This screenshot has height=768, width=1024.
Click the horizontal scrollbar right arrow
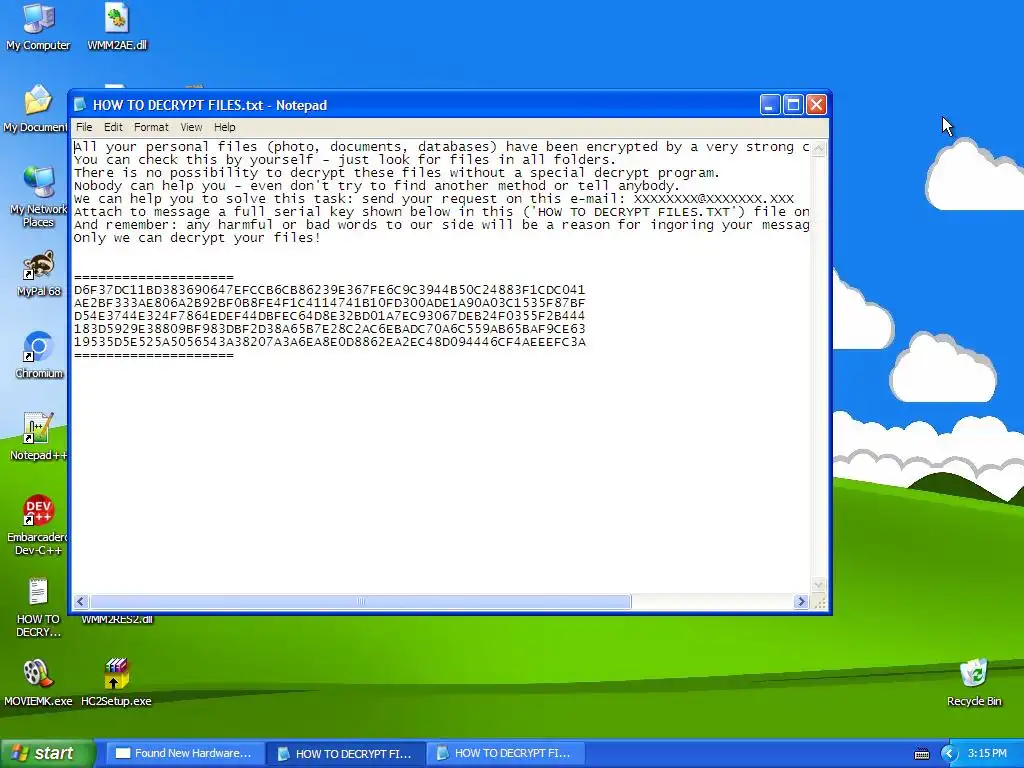(x=801, y=601)
